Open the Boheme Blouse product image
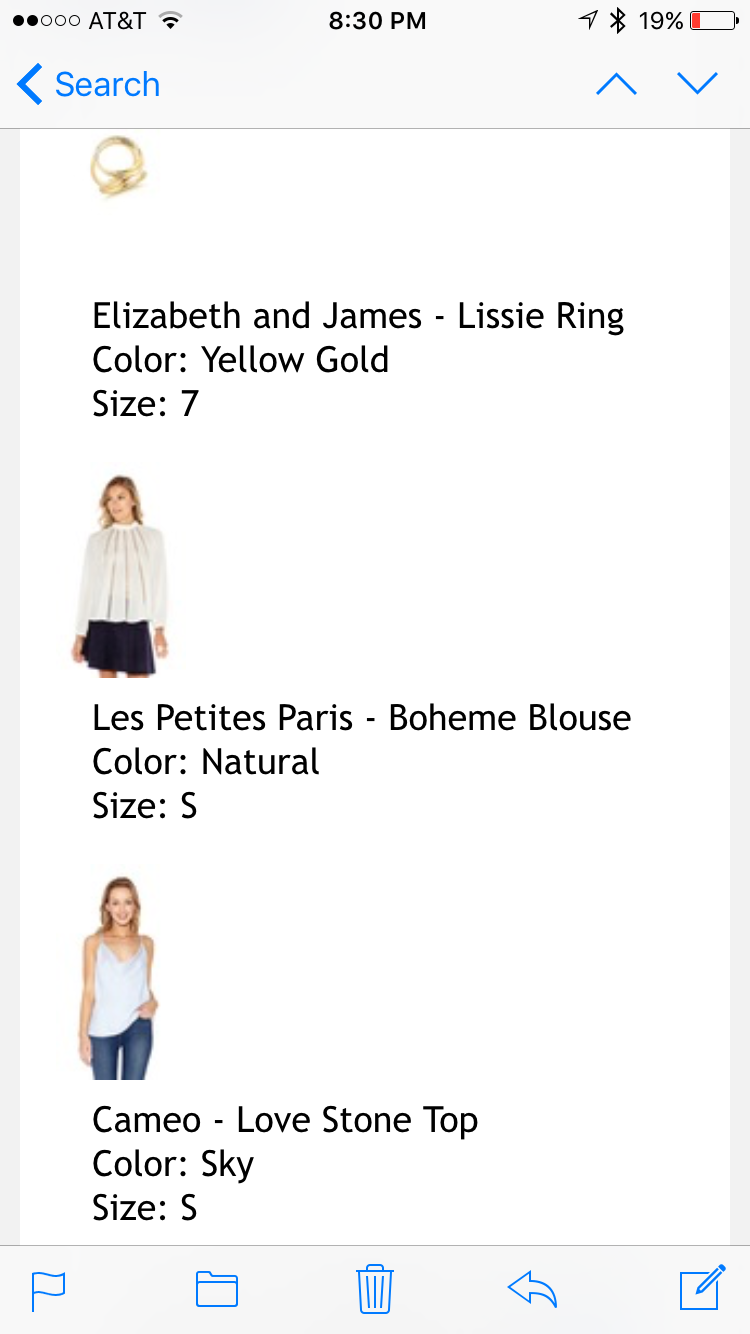 pyautogui.click(x=116, y=575)
